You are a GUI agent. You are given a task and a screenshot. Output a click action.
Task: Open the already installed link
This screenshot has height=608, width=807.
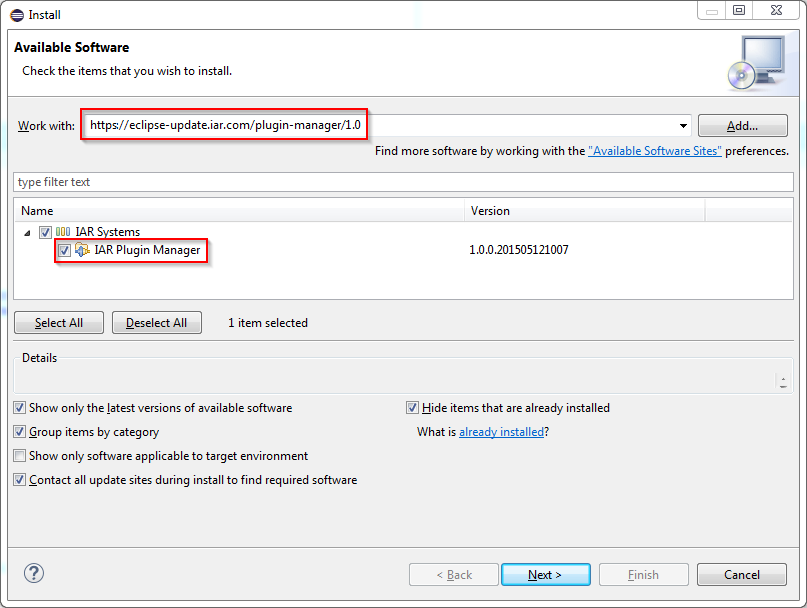pyautogui.click(x=501, y=432)
